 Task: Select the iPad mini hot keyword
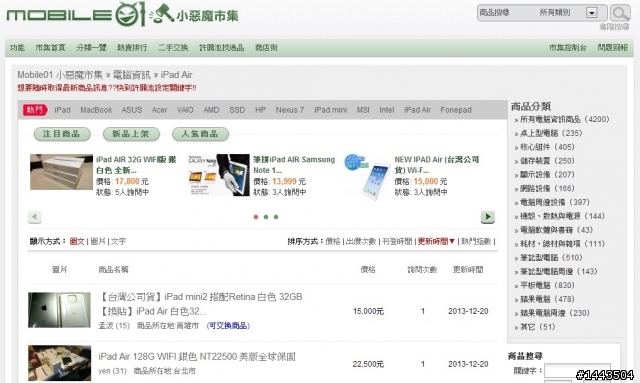(x=331, y=110)
